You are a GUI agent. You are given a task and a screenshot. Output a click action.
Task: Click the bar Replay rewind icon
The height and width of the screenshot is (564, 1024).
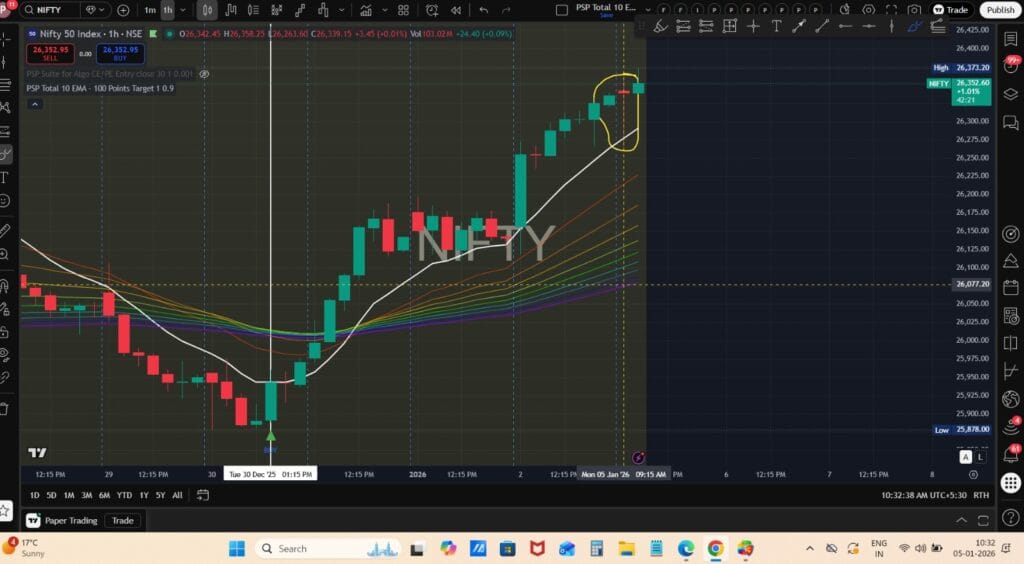(x=455, y=10)
